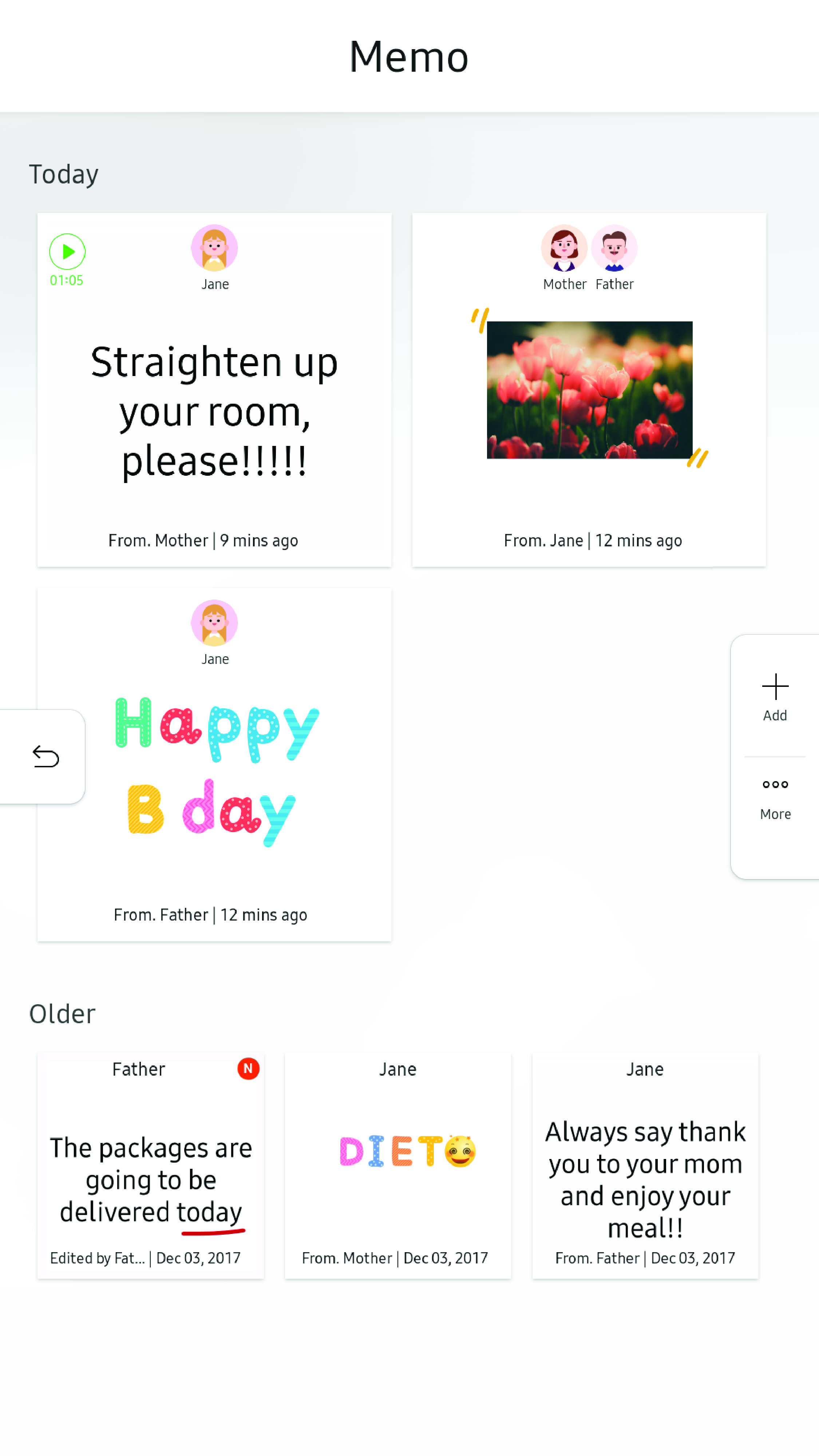Select the Older section header

(62, 1014)
